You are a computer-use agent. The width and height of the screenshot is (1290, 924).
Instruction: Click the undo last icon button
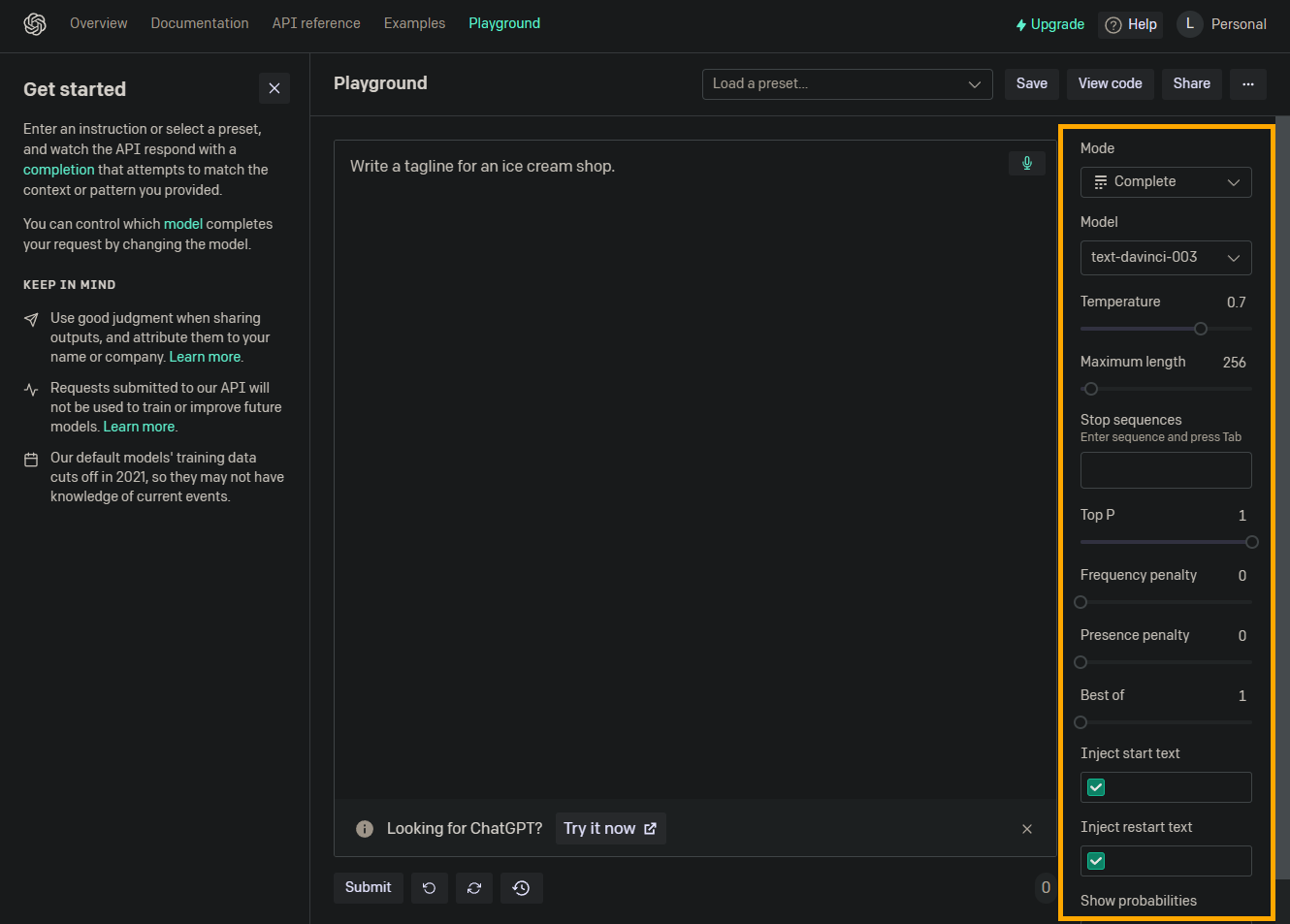pos(430,888)
